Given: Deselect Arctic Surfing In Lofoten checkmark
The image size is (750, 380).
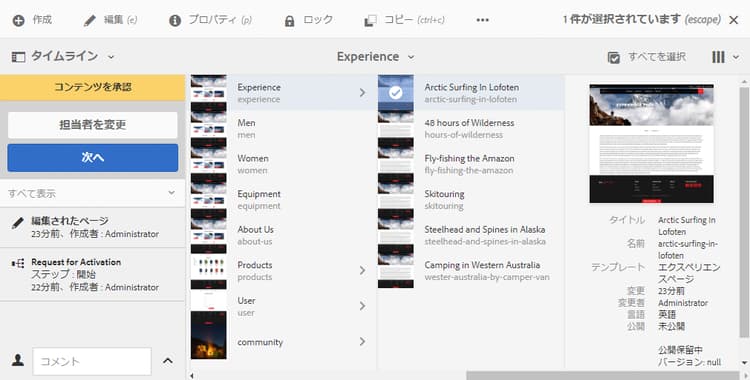Looking at the screenshot, I should coord(396,92).
